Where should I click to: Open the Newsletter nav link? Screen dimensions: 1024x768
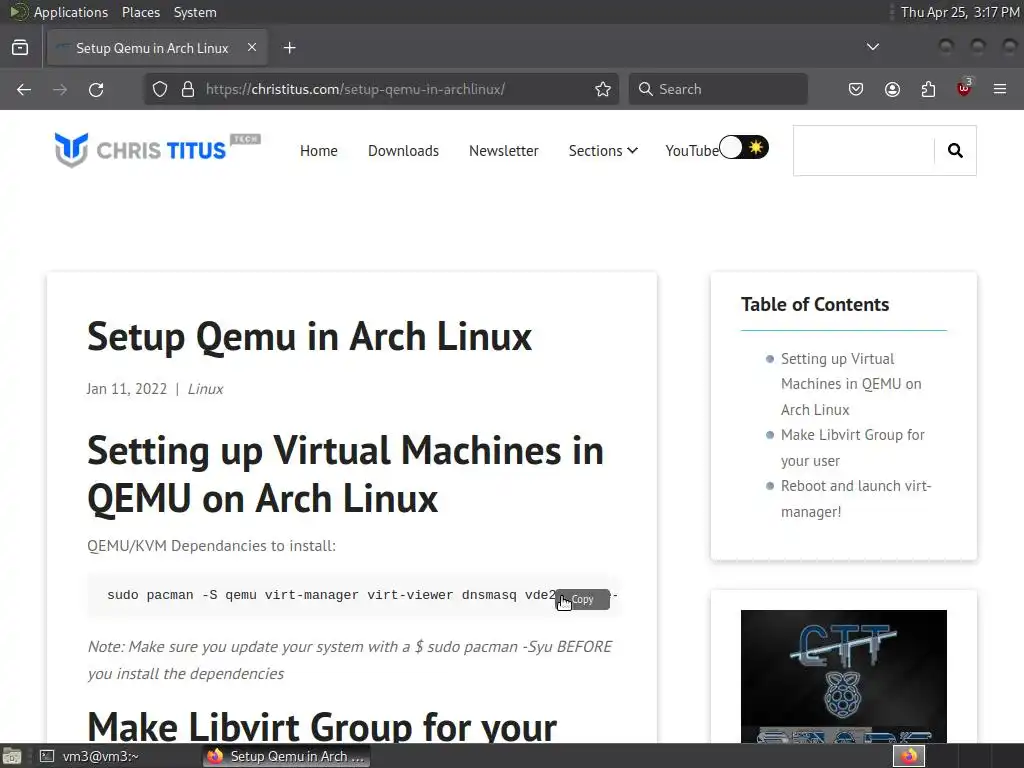tap(504, 151)
